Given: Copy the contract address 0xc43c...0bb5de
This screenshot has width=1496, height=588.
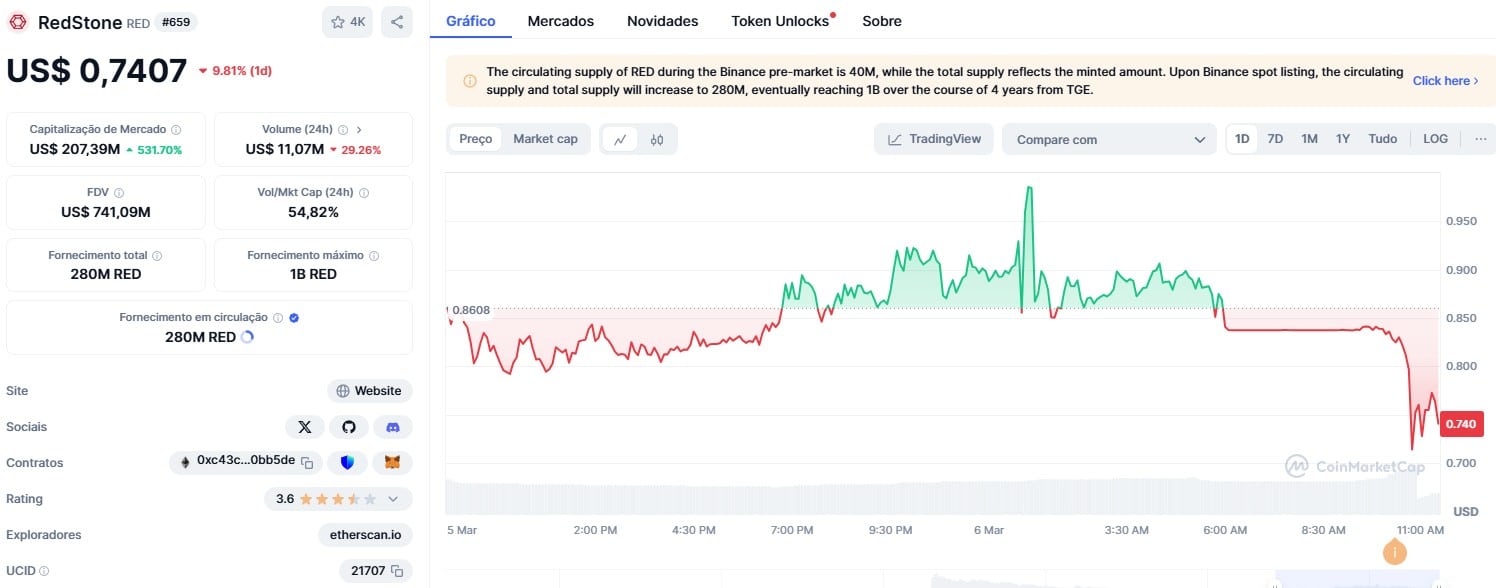Looking at the screenshot, I should (x=308, y=462).
